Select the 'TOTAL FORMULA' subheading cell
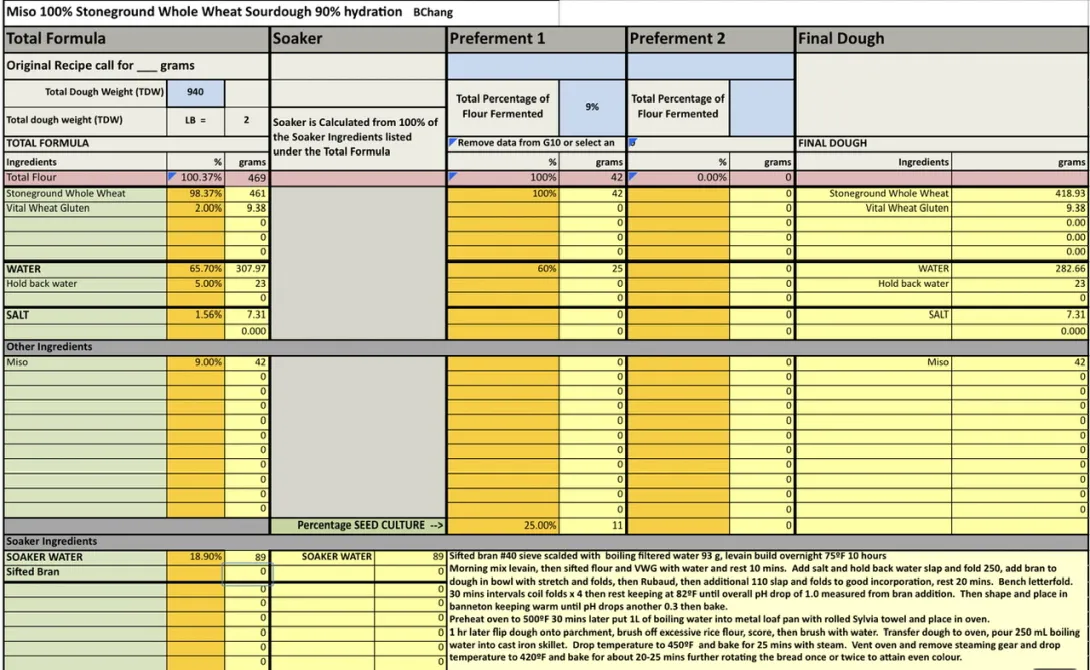The width and height of the screenshot is (1090, 670). [136, 143]
